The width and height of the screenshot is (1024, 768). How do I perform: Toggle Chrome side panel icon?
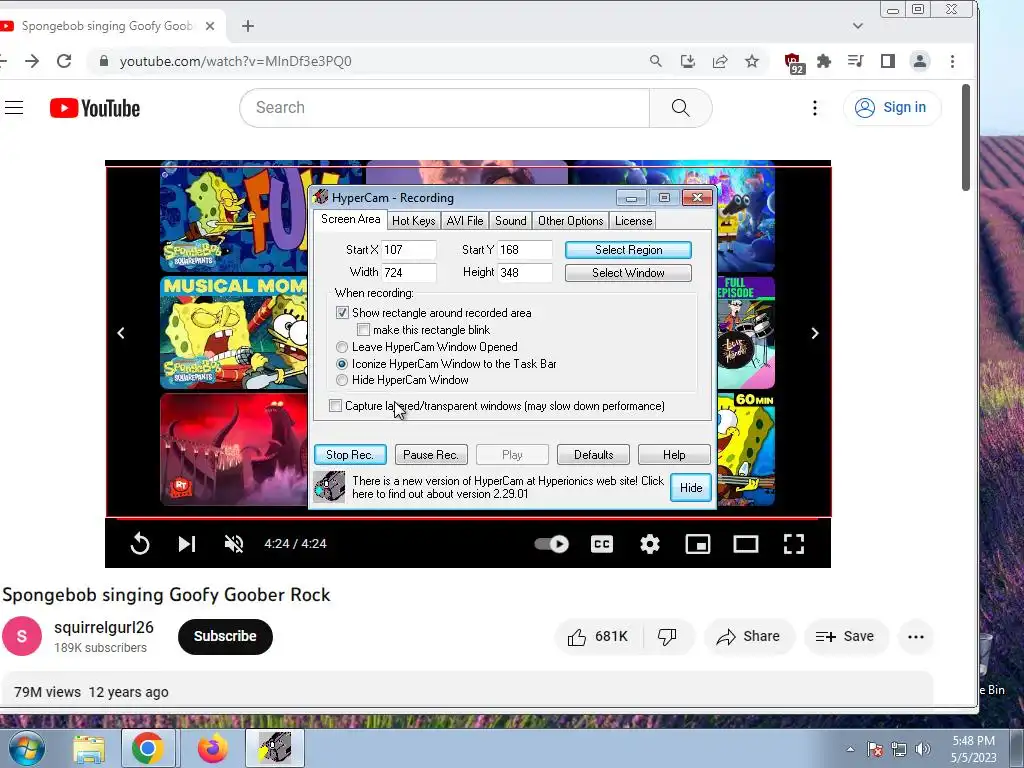[888, 61]
